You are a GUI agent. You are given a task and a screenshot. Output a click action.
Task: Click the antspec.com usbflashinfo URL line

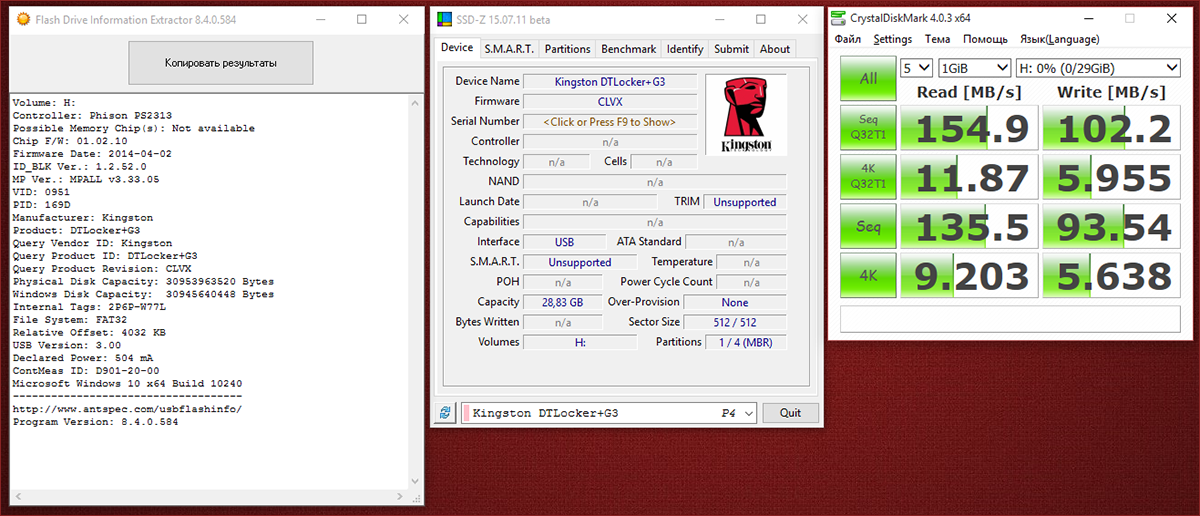(x=127, y=408)
